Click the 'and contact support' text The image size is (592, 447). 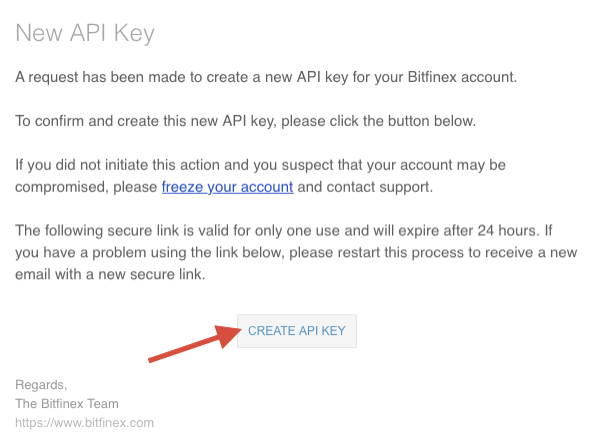tap(365, 187)
